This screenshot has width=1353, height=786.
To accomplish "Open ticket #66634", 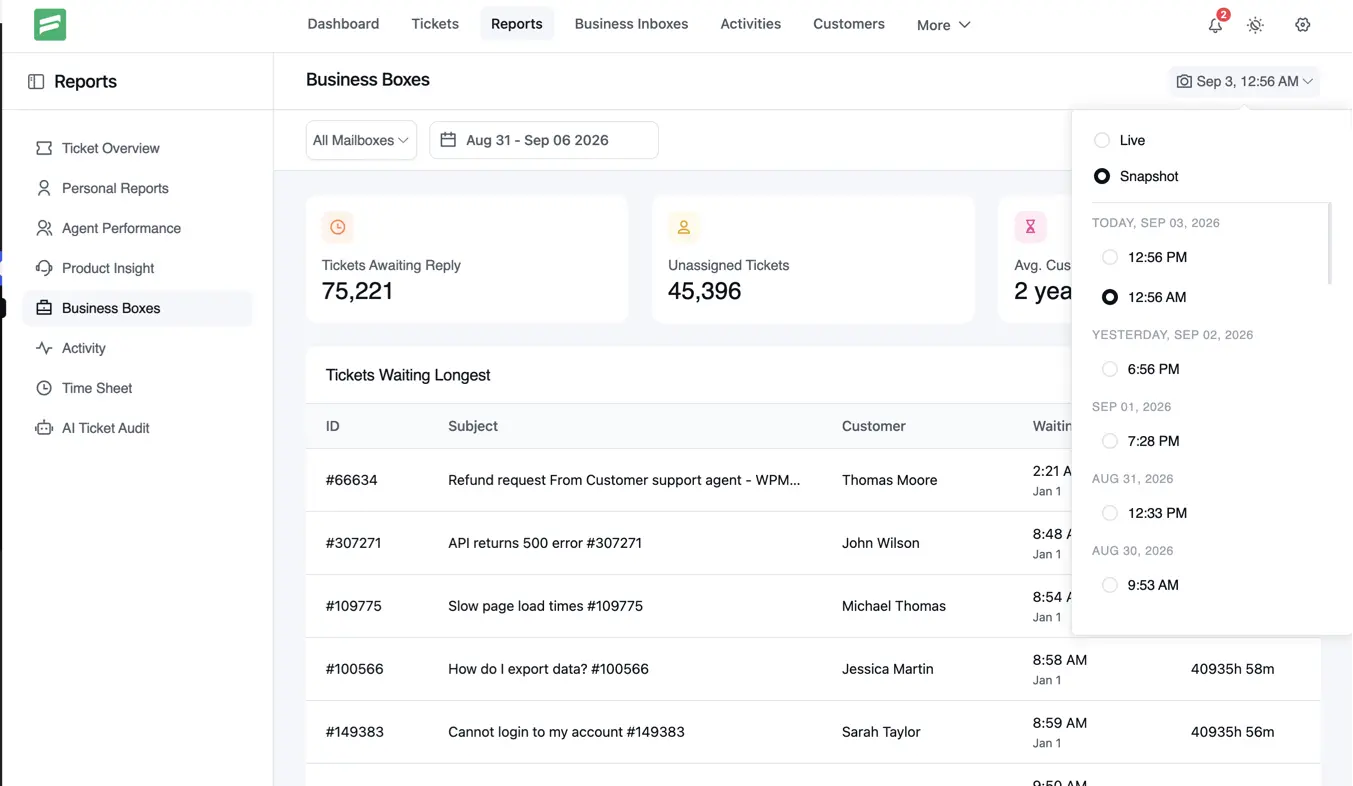I will click(351, 480).
